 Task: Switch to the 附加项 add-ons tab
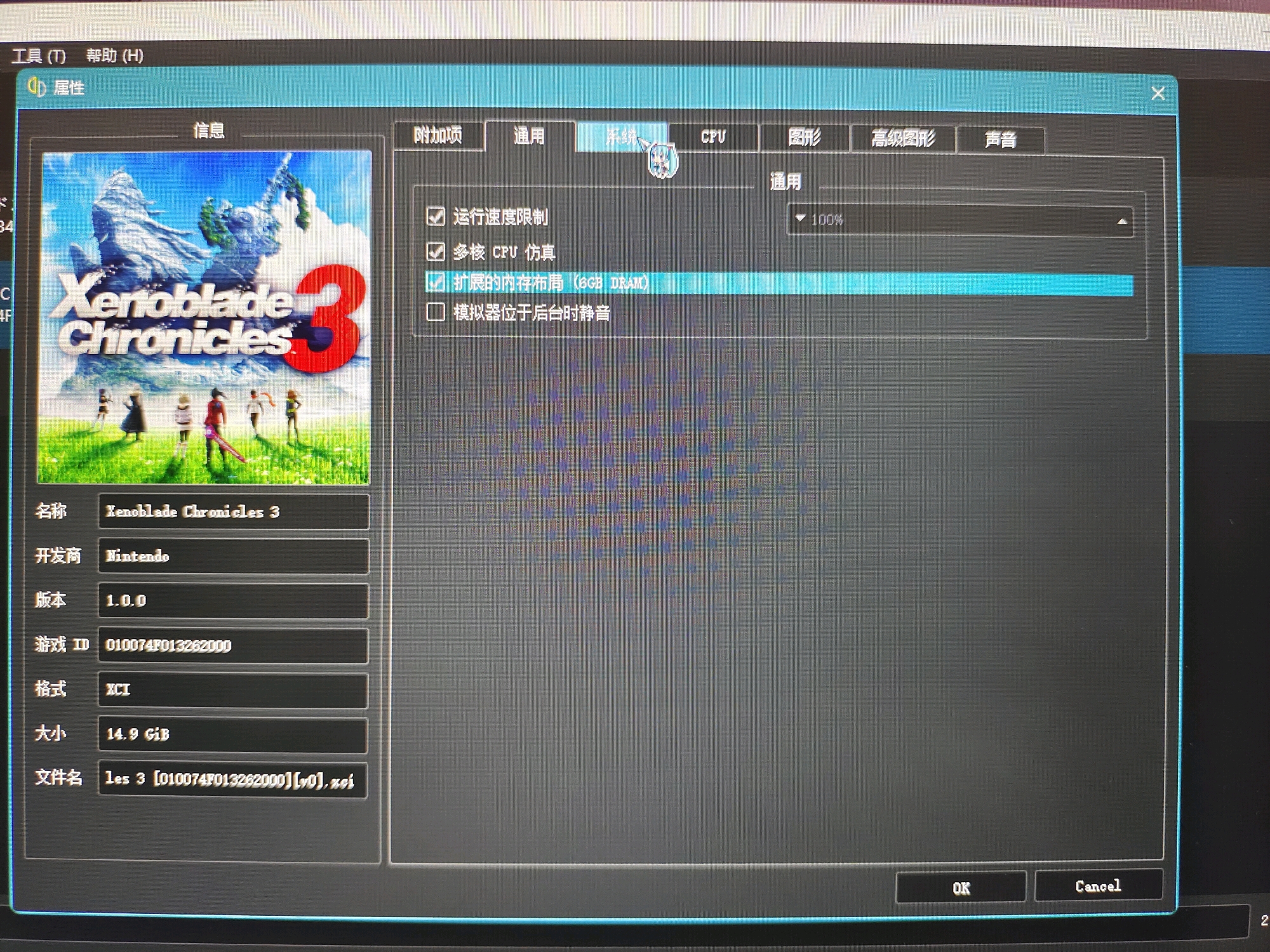pyautogui.click(x=438, y=135)
